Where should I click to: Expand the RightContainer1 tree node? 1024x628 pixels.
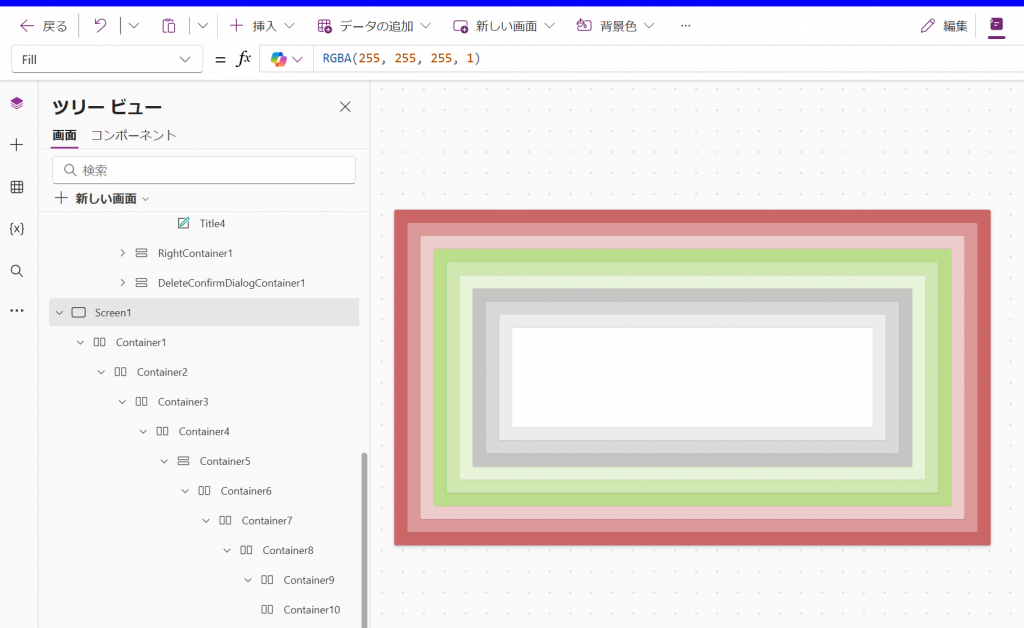tap(123, 253)
